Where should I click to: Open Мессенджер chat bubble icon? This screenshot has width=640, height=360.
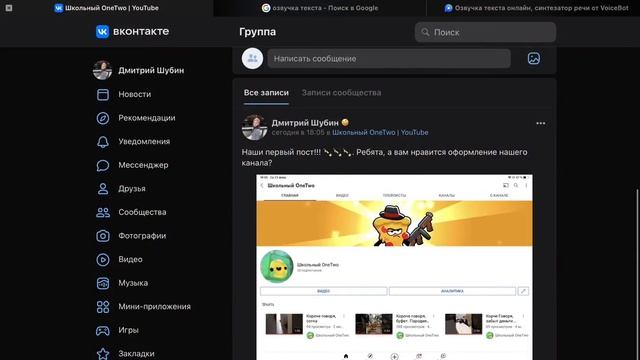103,165
